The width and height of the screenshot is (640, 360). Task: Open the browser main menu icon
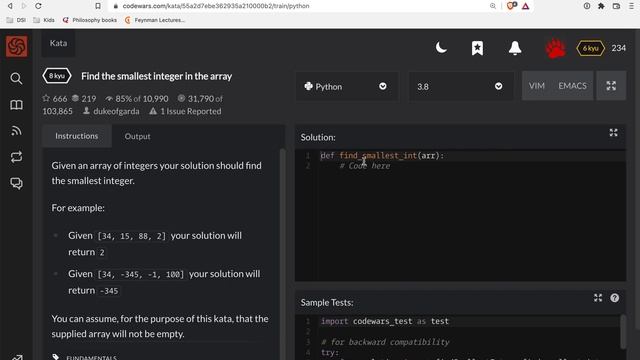pyautogui.click(x=631, y=6)
